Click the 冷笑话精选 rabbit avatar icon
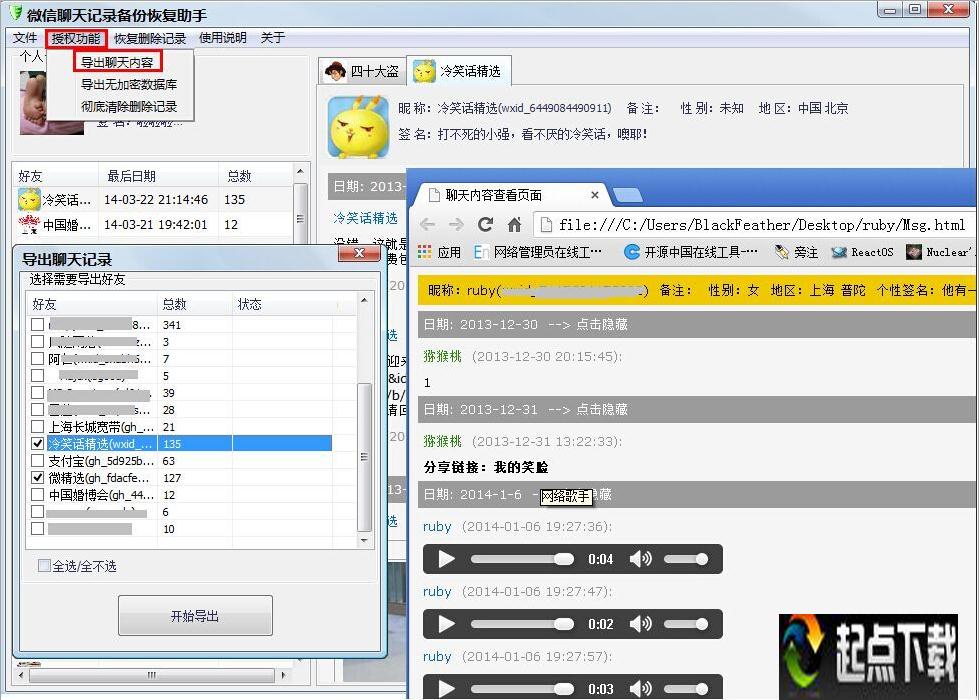This screenshot has width=979, height=700. tap(358, 125)
